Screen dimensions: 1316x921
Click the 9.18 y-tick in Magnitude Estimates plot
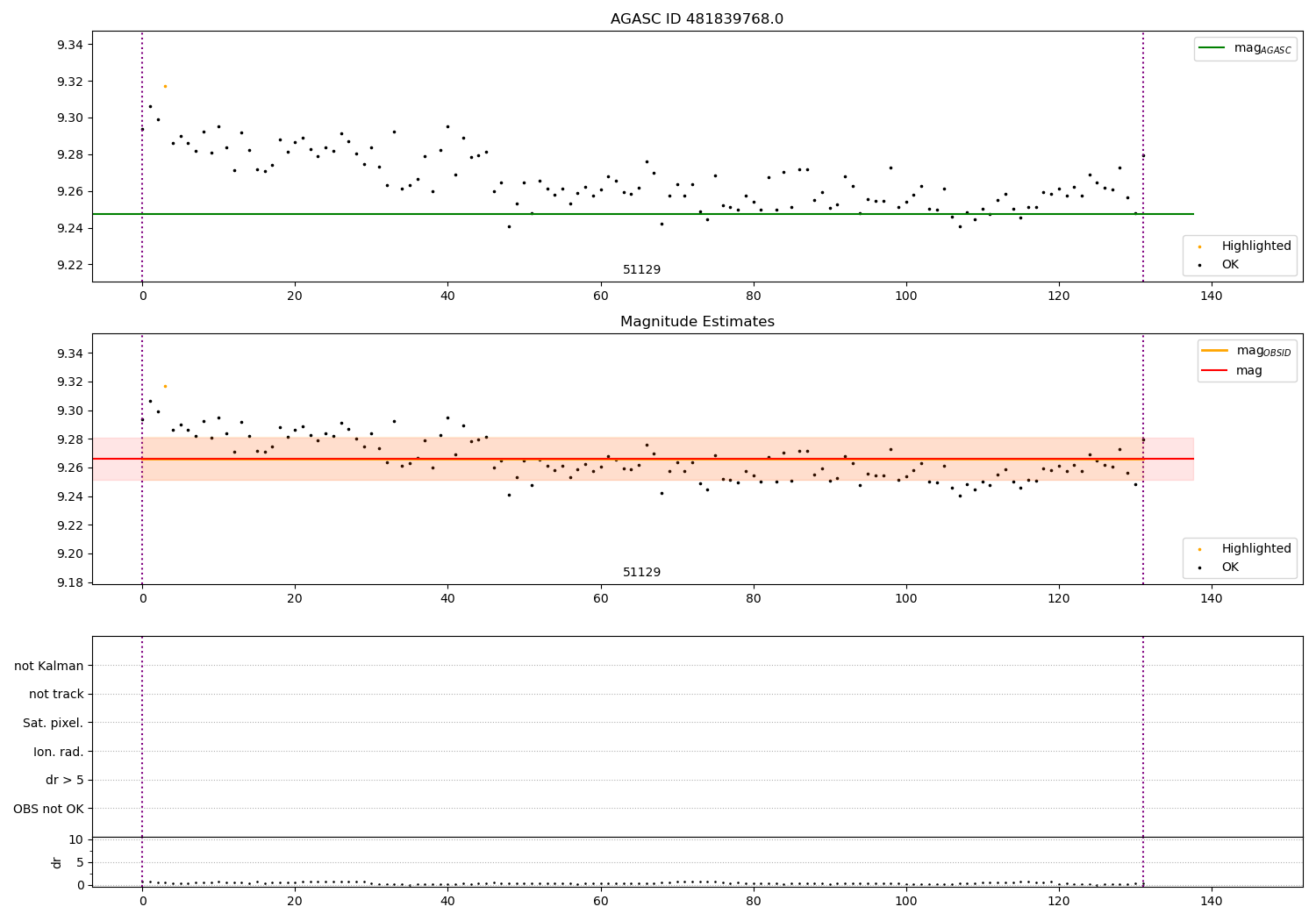click(x=68, y=582)
